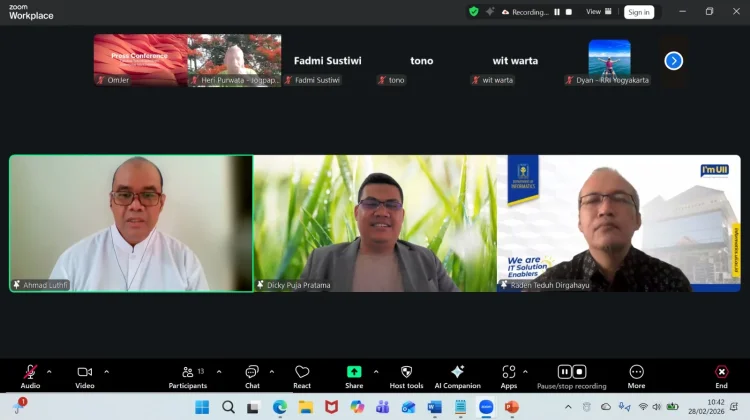
Task: Show next participants with blue arrow
Action: pyautogui.click(x=673, y=61)
